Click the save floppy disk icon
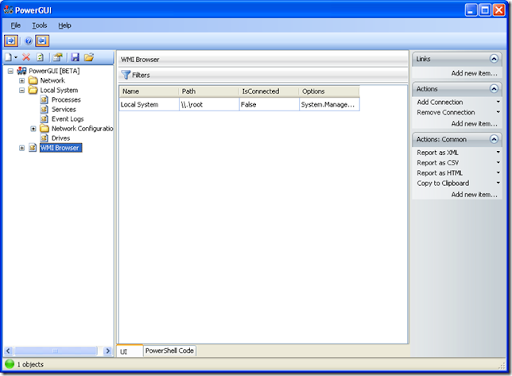Screen dimensions: 512x376 (x=75, y=57)
